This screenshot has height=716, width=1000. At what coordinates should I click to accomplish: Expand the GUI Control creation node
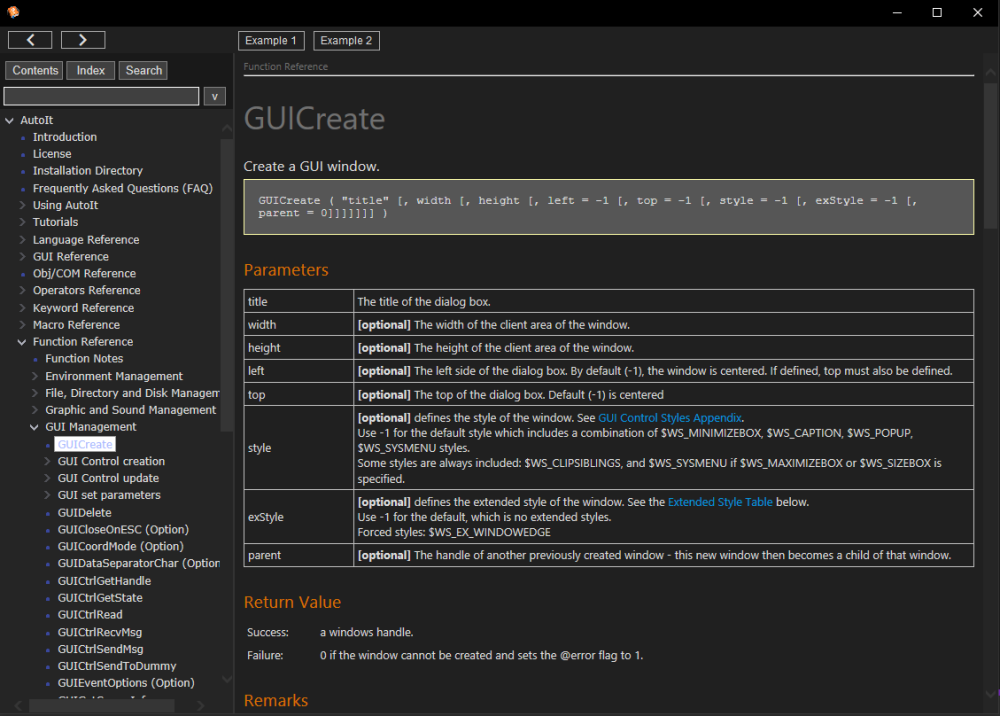(x=48, y=462)
